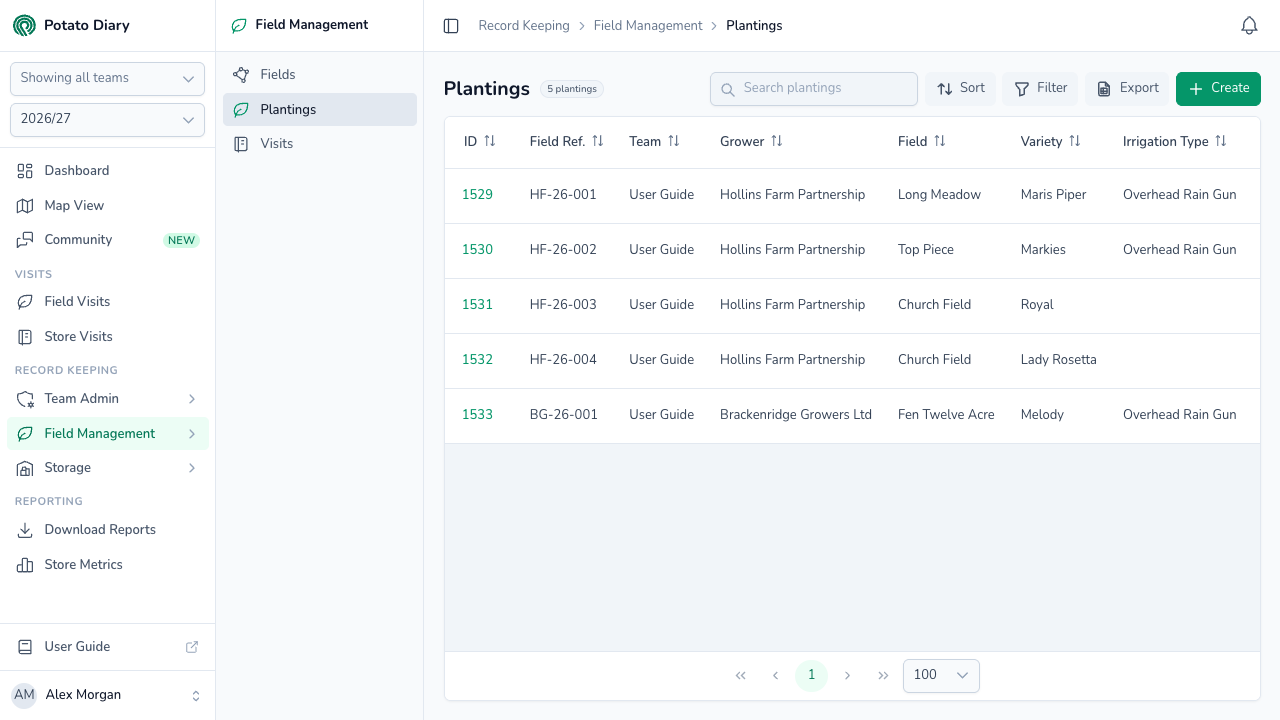Expand the Storage section
The height and width of the screenshot is (720, 1280).
107,468
